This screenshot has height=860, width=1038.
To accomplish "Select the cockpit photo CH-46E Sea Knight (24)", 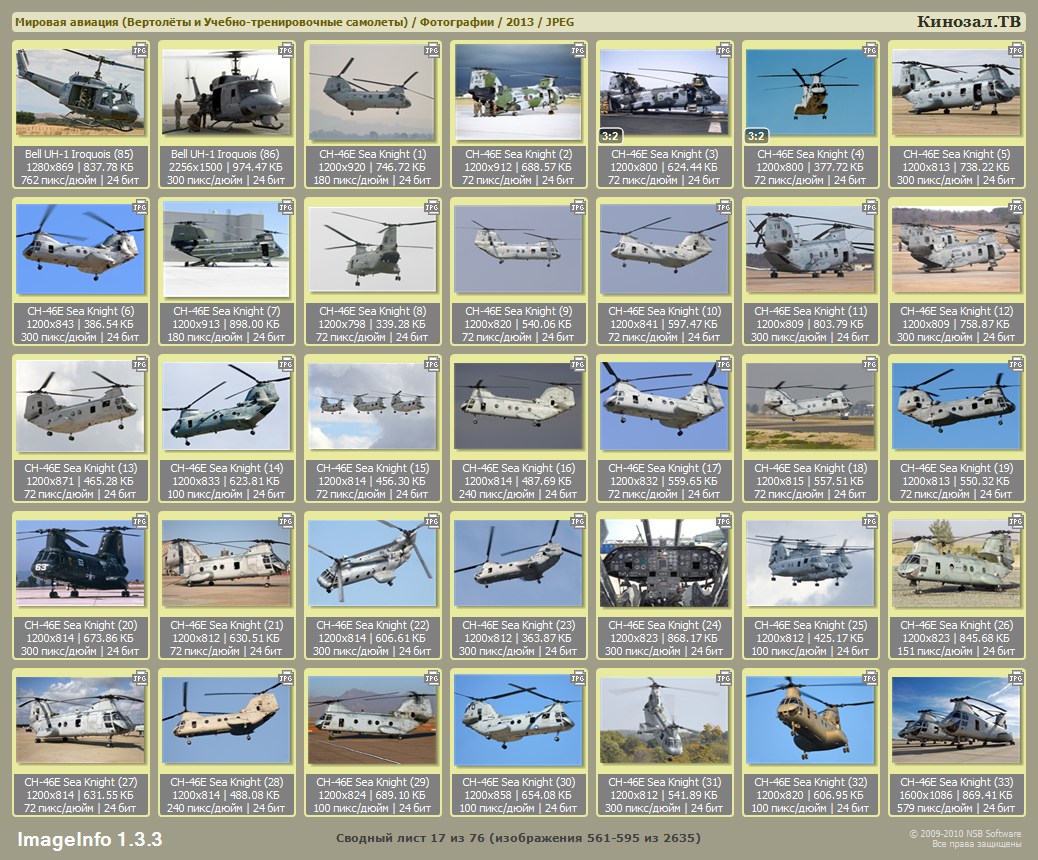I will pyautogui.click(x=664, y=563).
